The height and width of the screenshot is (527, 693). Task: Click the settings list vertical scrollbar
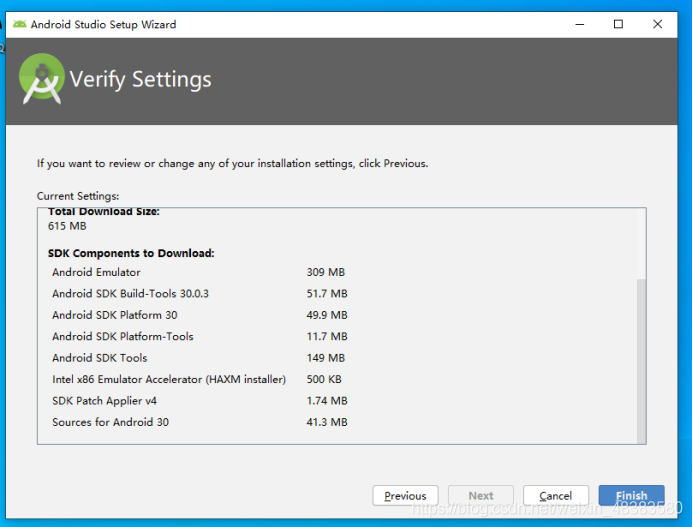tap(641, 360)
